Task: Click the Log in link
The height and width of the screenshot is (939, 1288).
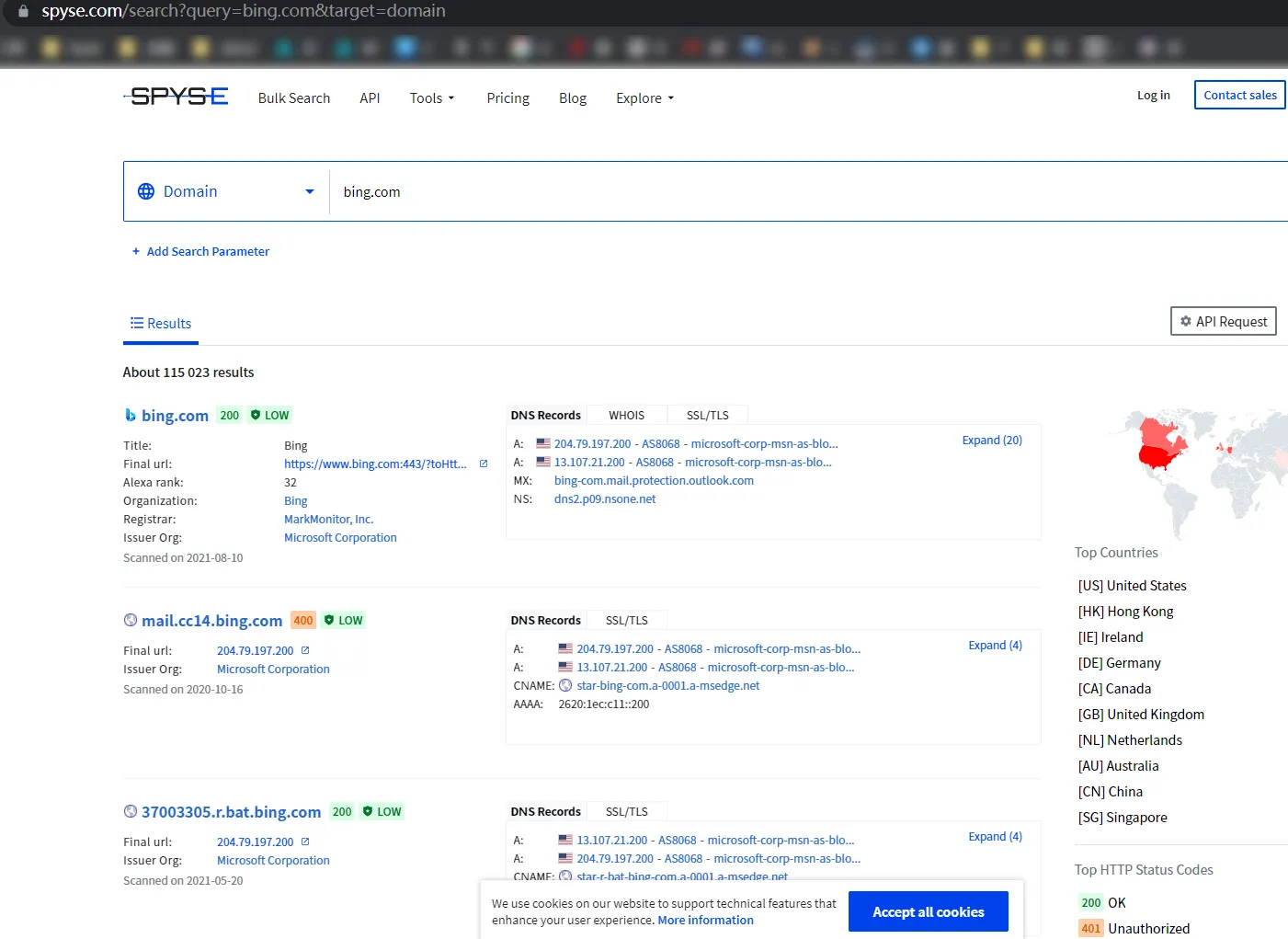Action: 1153,95
